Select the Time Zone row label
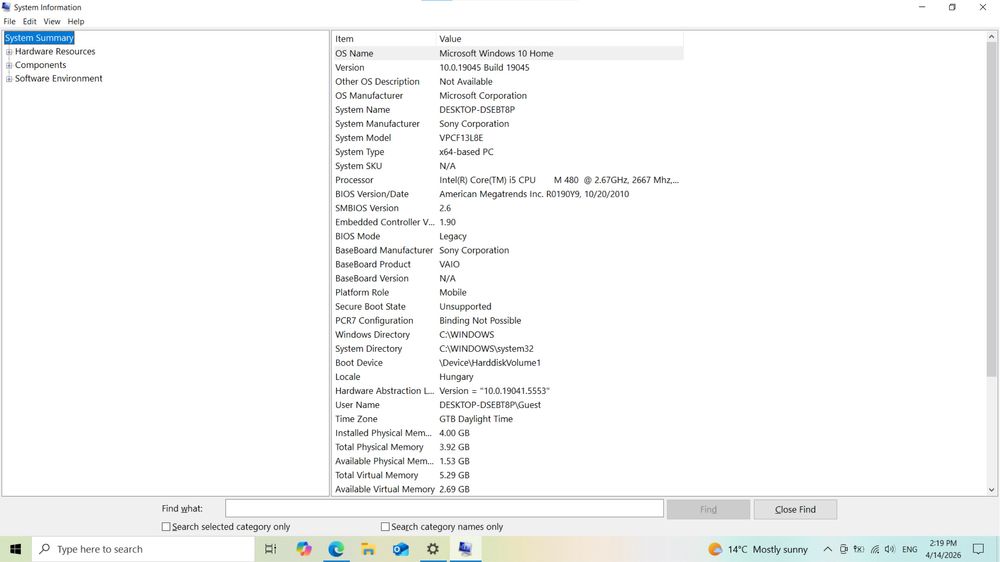Screen dimensions: 1000x562 click(356, 418)
